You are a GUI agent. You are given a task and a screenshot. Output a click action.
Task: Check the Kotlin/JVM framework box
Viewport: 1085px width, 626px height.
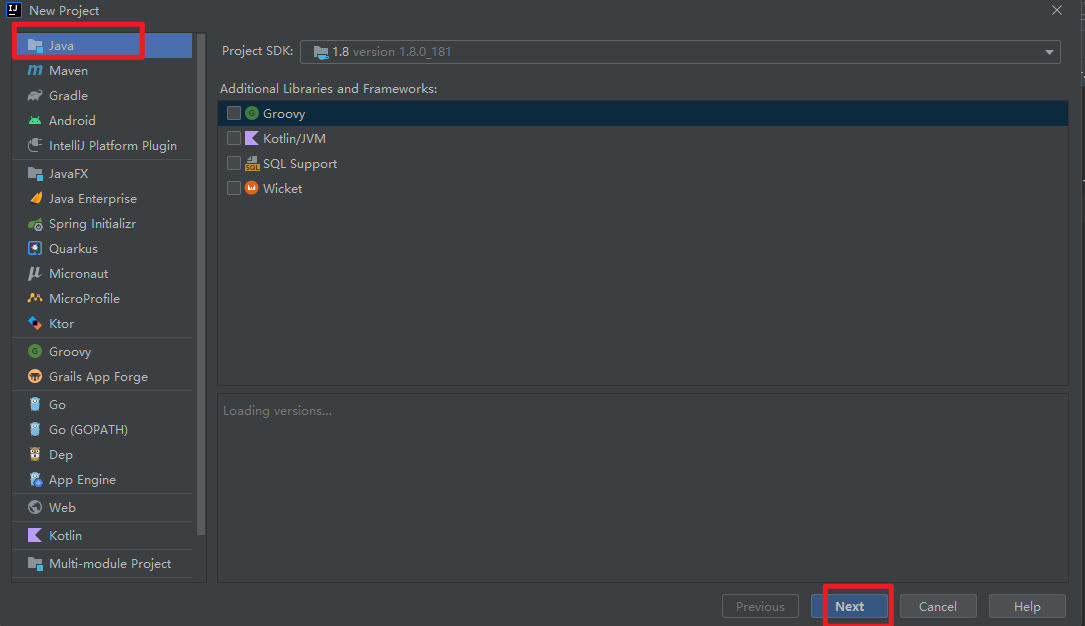(234, 139)
